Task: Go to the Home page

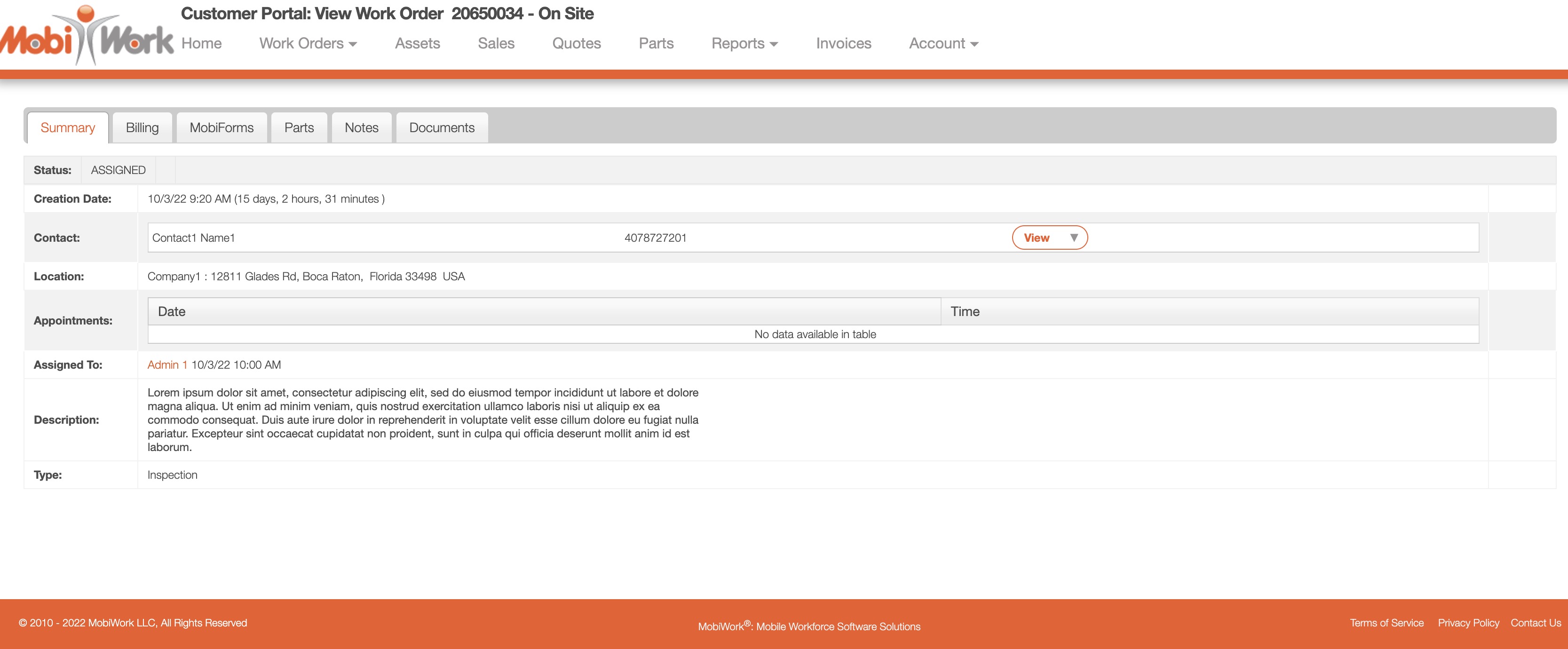Action: (201, 43)
